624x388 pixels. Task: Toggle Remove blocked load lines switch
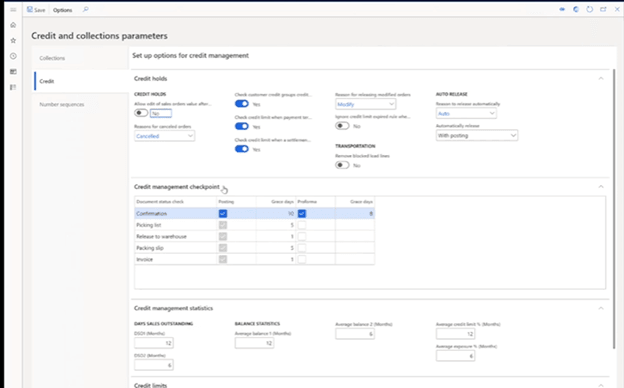click(x=342, y=165)
